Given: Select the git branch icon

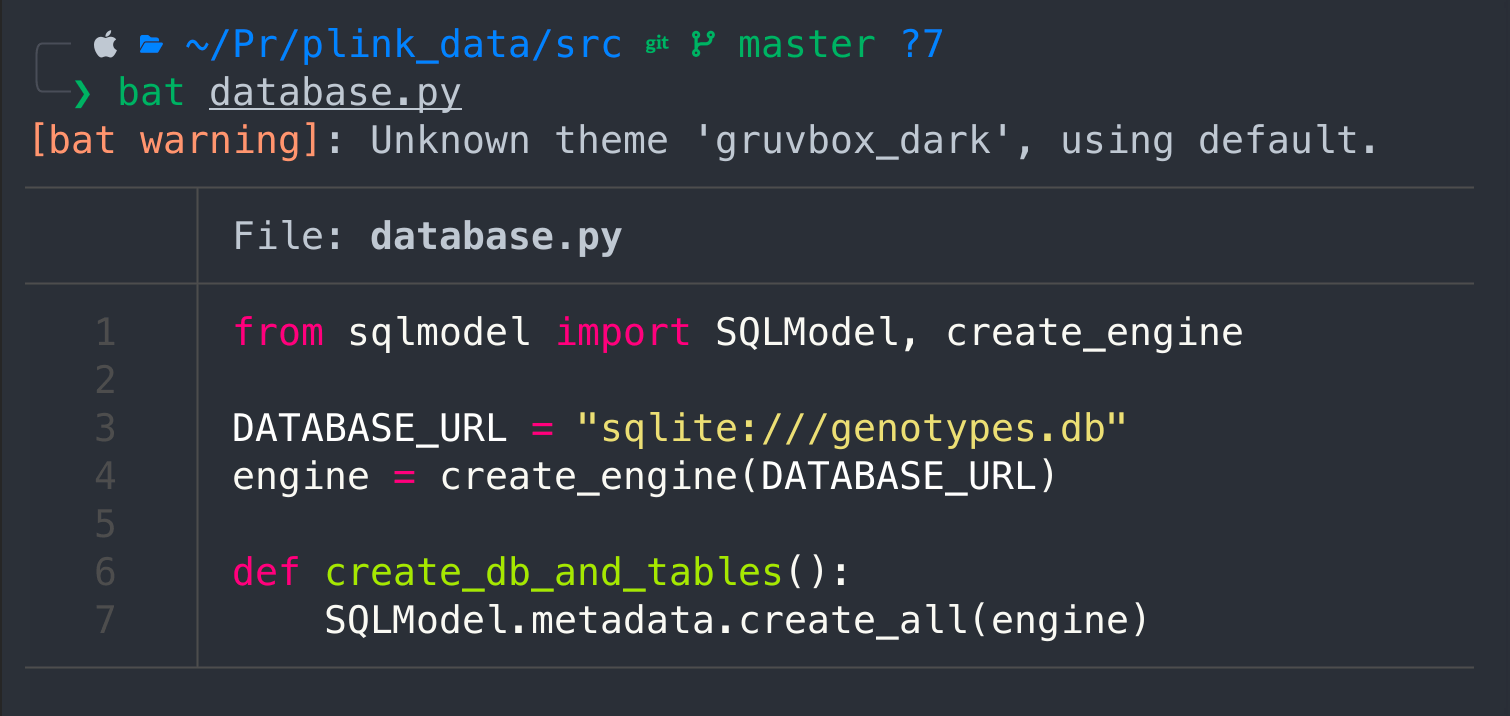Looking at the screenshot, I should point(703,42).
